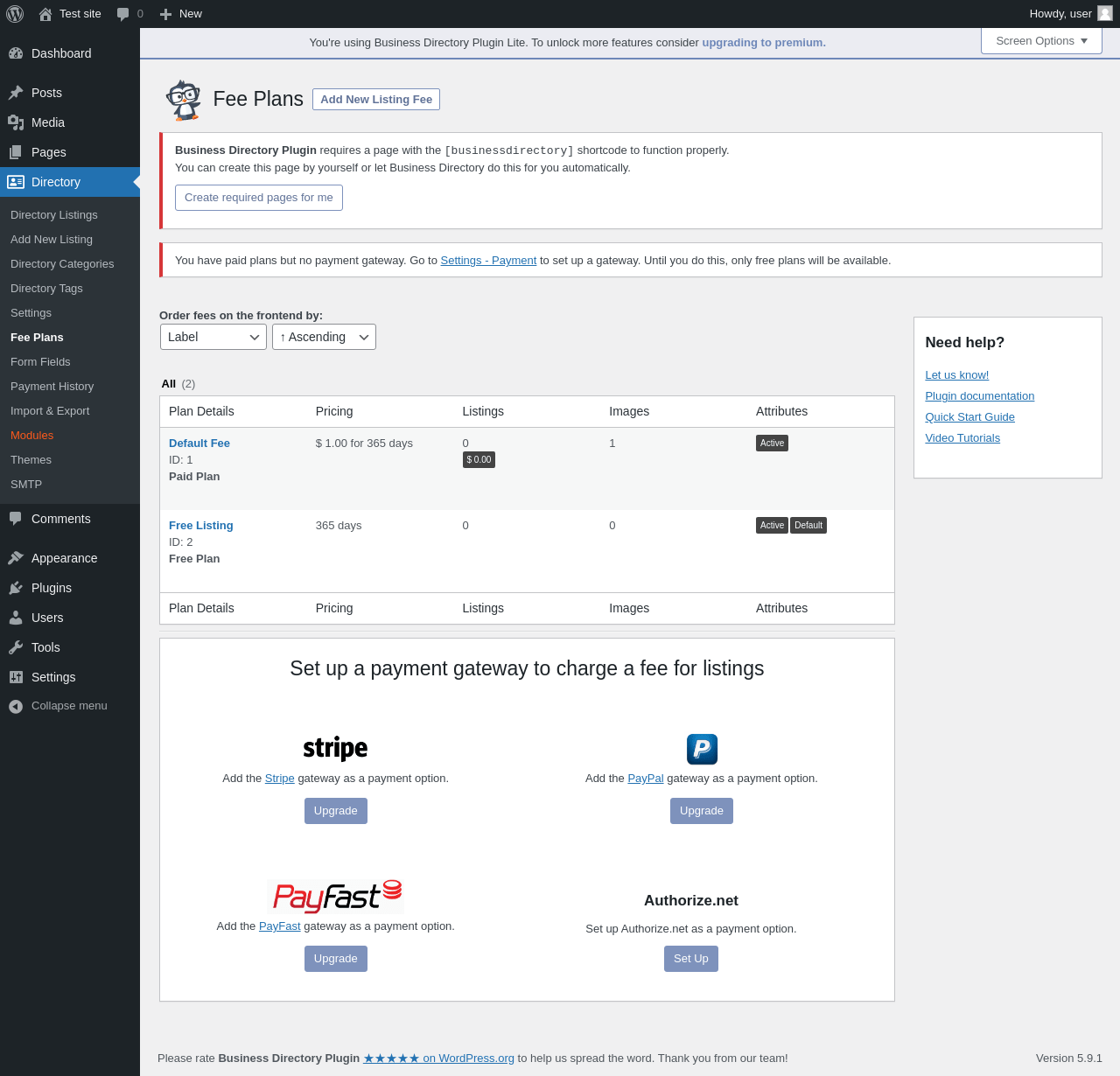Screen dimensions: 1120x1076
Task: Open the Video Tutorials link
Action: 962,438
